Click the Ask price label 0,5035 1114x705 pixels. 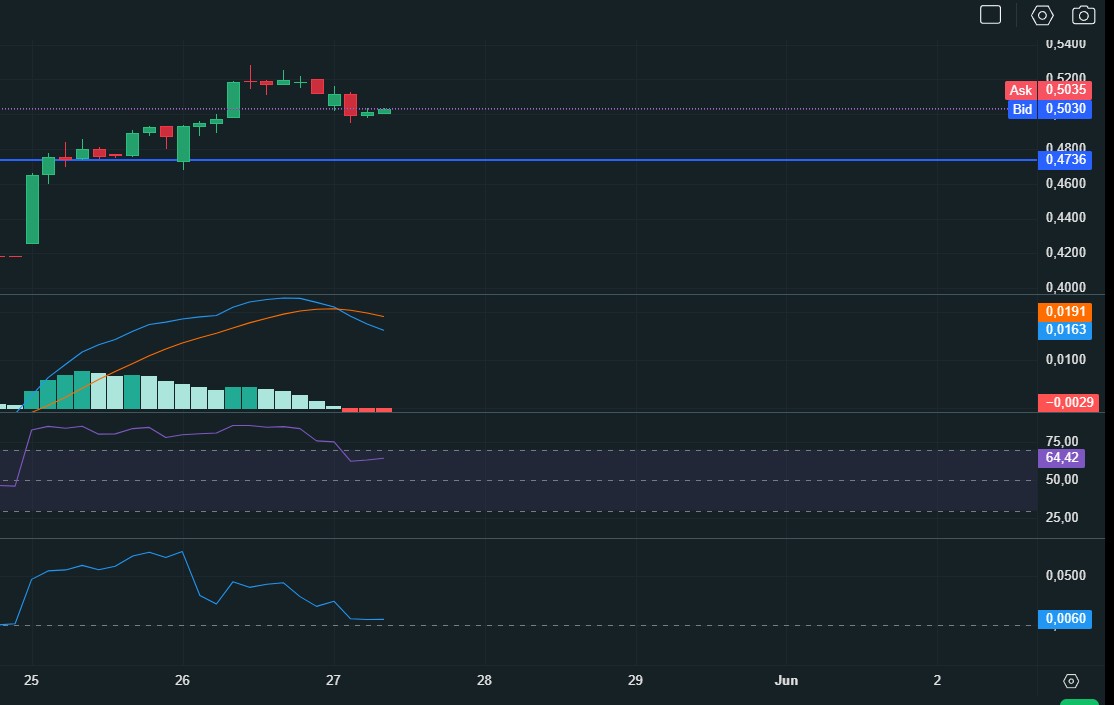click(1065, 90)
